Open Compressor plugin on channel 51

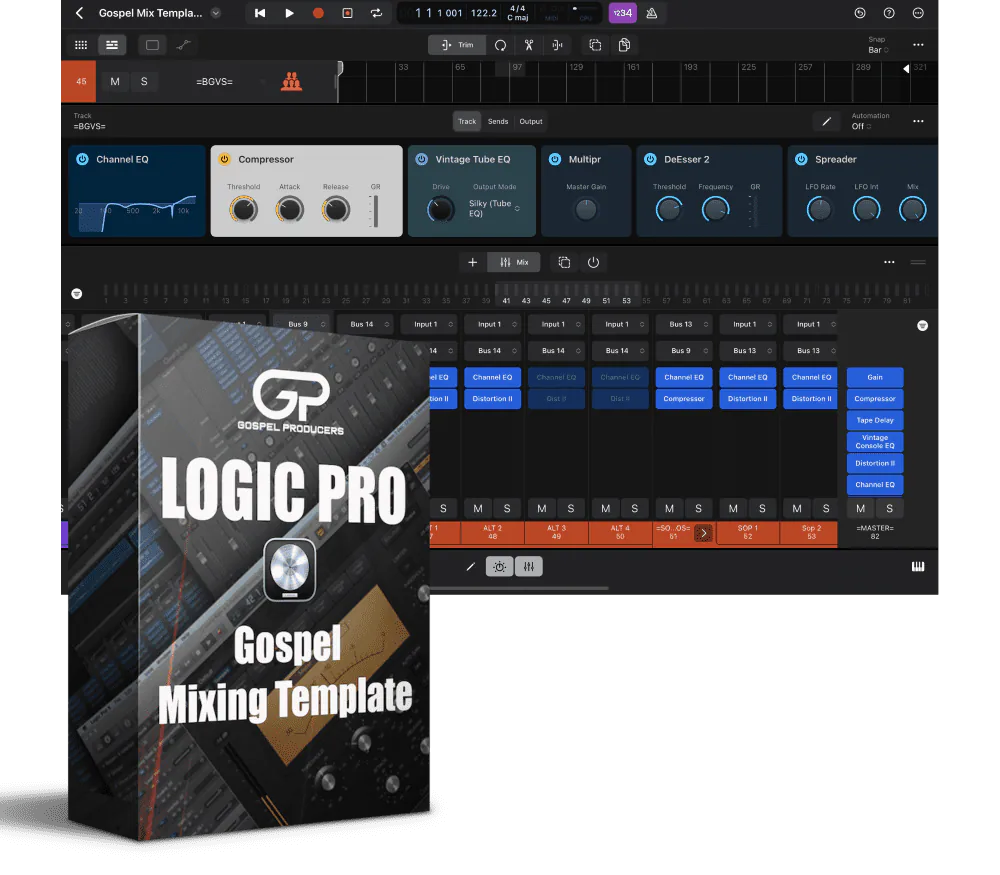(684, 399)
